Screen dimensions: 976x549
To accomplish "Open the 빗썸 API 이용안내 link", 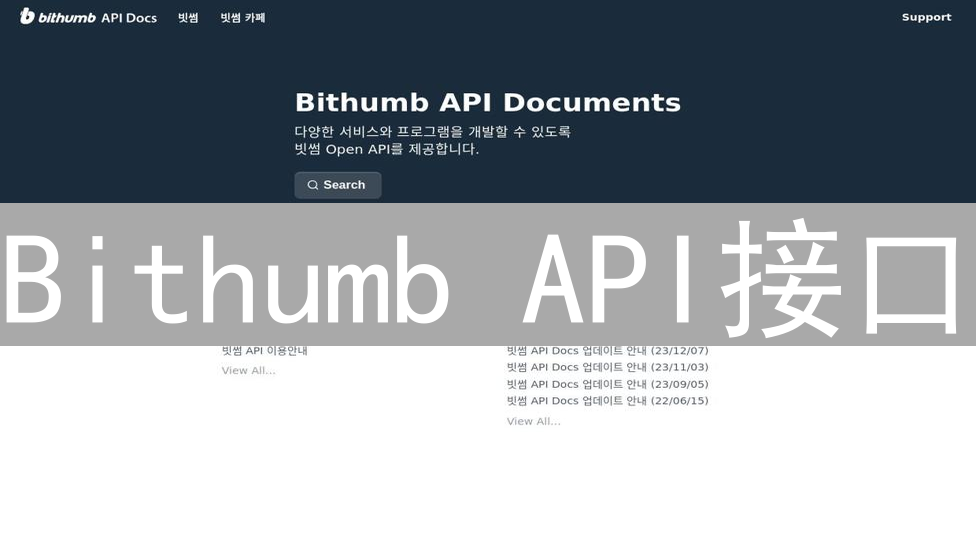I will pos(265,350).
